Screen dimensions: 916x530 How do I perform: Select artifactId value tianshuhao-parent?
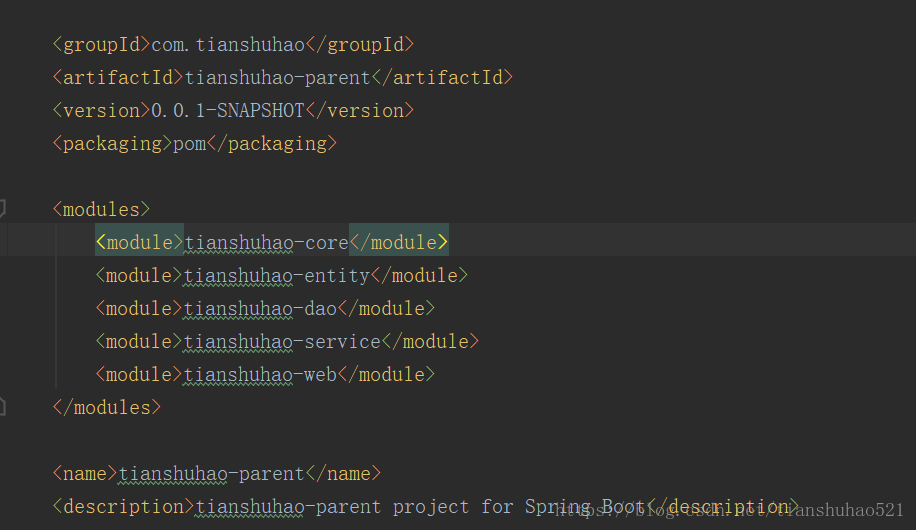pos(277,78)
